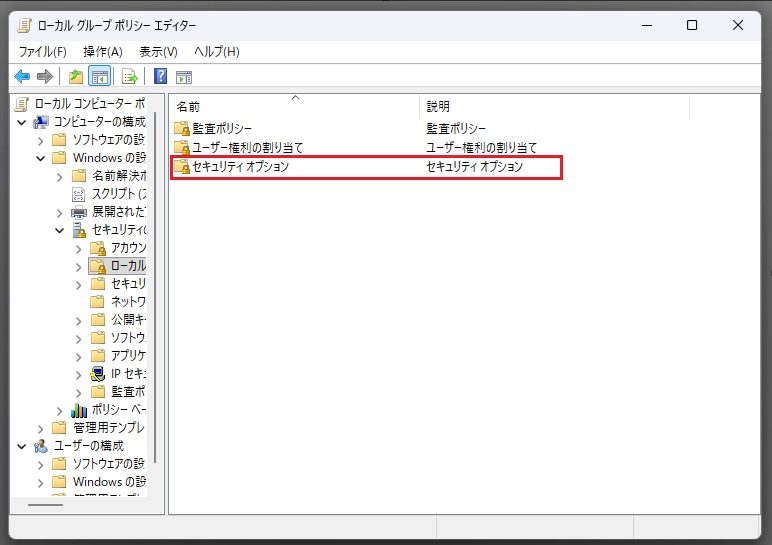Select 監査ポリシー folder icon in the list
This screenshot has width=772, height=545.
click(x=181, y=129)
